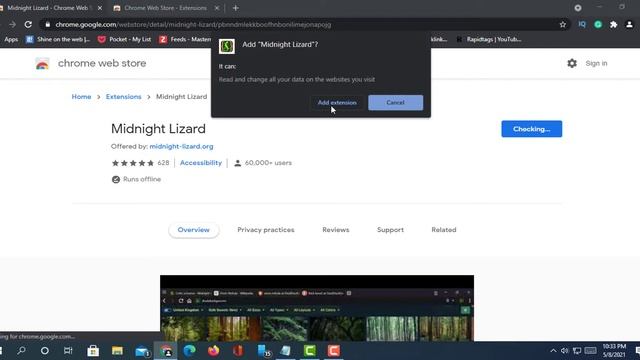The width and height of the screenshot is (640, 360).
Task: Open File Explorer from taskbar
Action: click(x=118, y=351)
